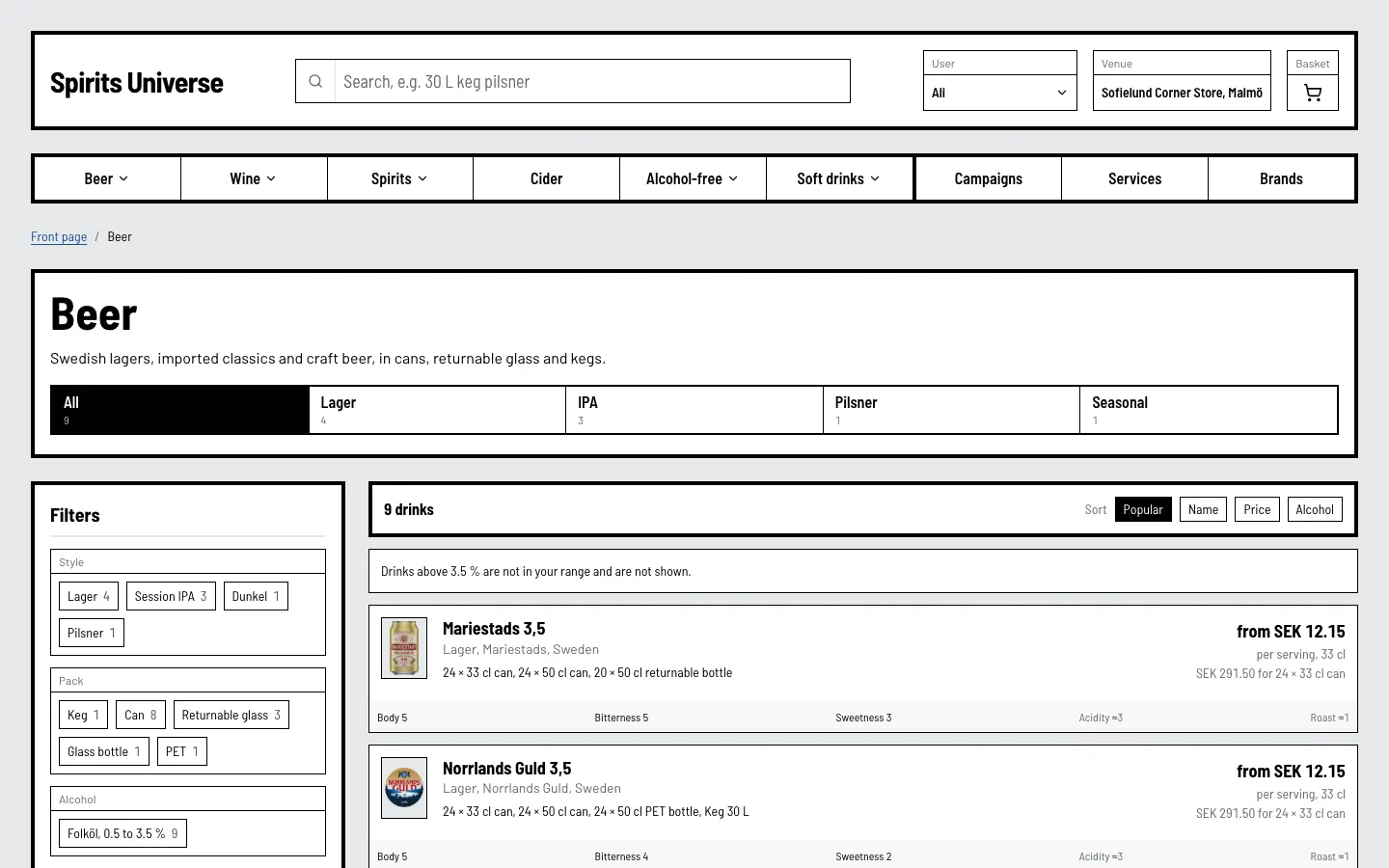Image resolution: width=1389 pixels, height=868 pixels.
Task: Toggle the PET pack filter
Action: click(182, 751)
